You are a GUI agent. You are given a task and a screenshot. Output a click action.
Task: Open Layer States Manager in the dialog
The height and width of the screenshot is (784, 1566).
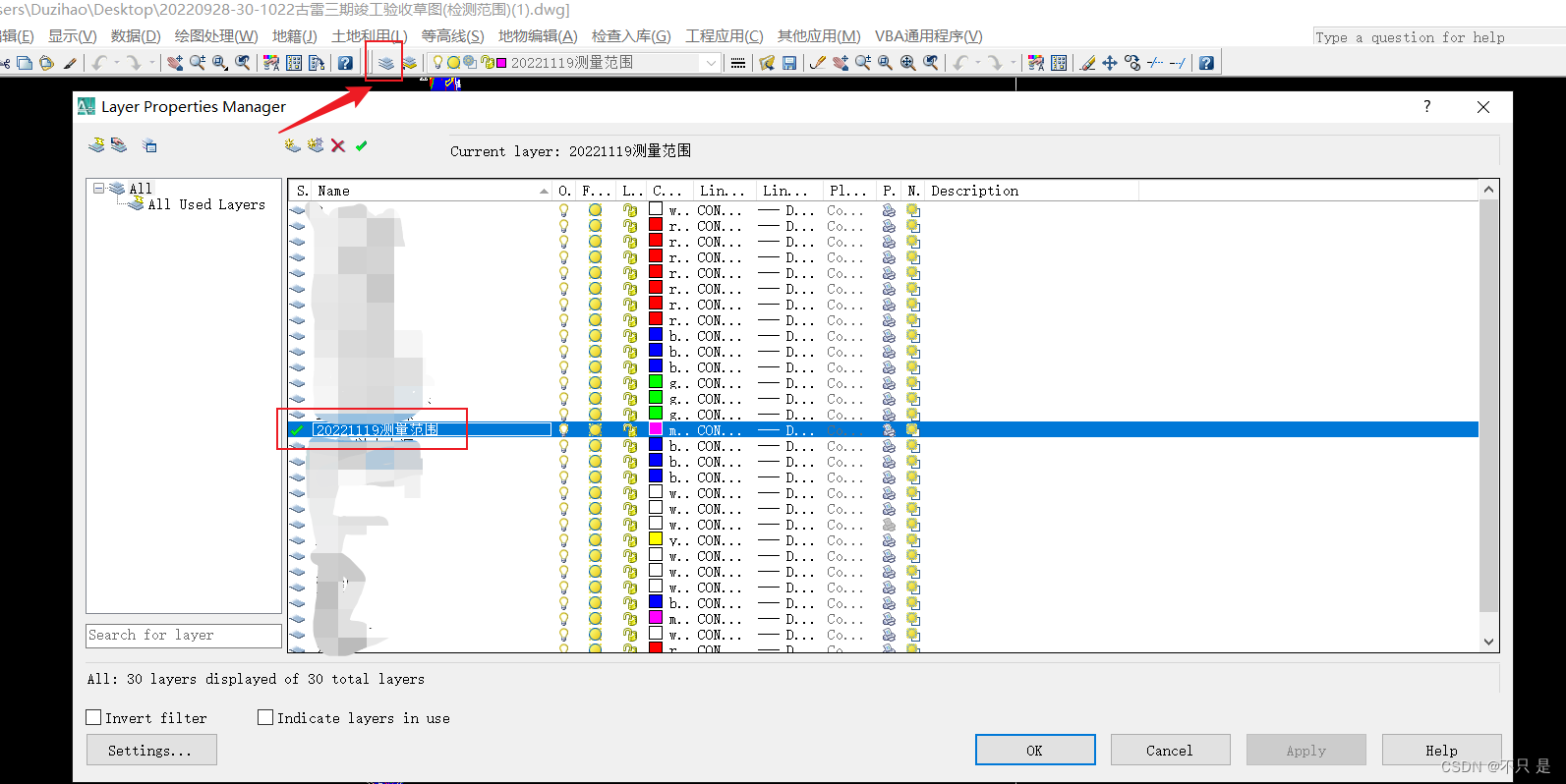click(x=149, y=145)
